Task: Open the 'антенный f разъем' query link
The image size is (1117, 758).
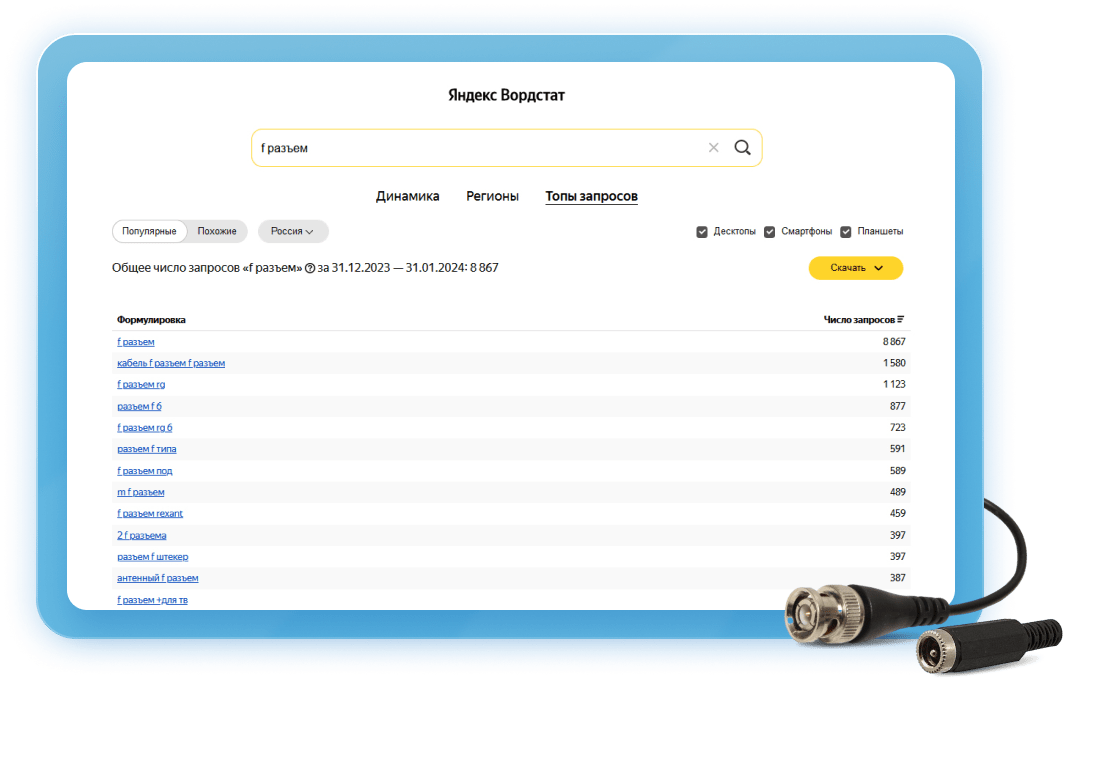Action: click(x=157, y=578)
